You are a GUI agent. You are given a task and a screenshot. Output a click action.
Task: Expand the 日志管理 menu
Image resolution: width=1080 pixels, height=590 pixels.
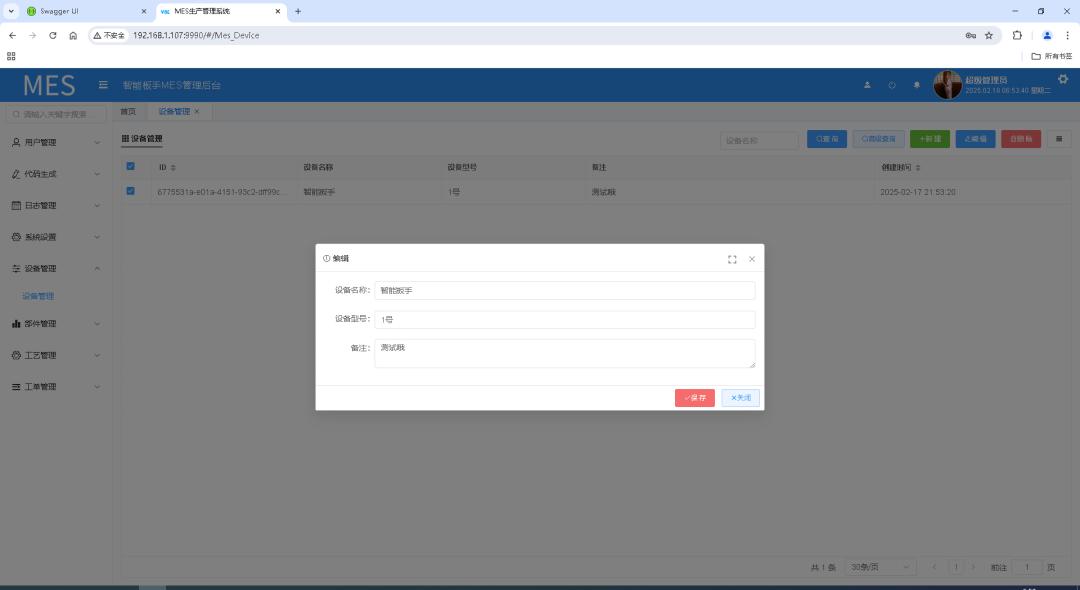[x=56, y=205]
